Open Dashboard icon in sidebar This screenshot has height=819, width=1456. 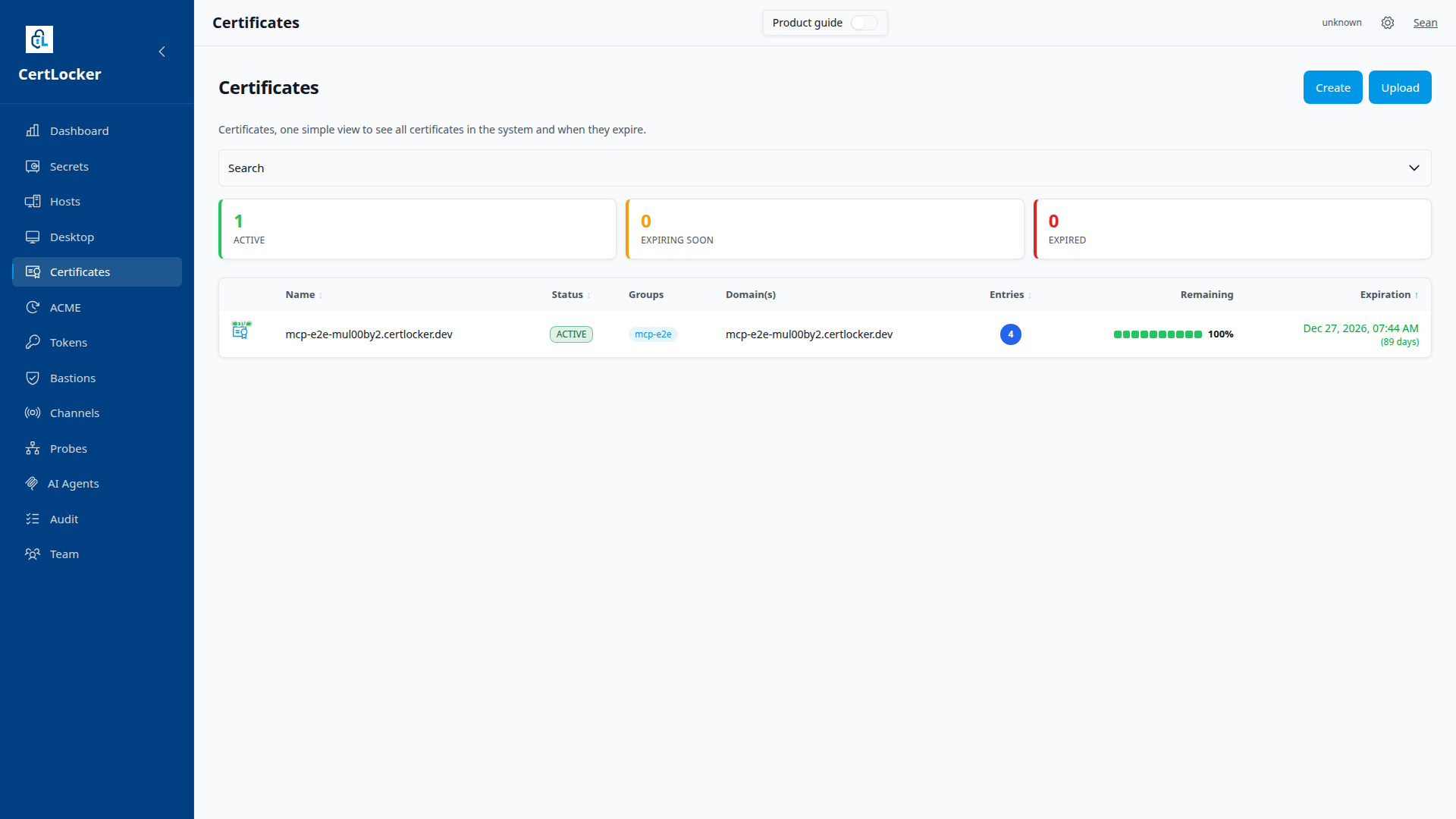point(33,130)
